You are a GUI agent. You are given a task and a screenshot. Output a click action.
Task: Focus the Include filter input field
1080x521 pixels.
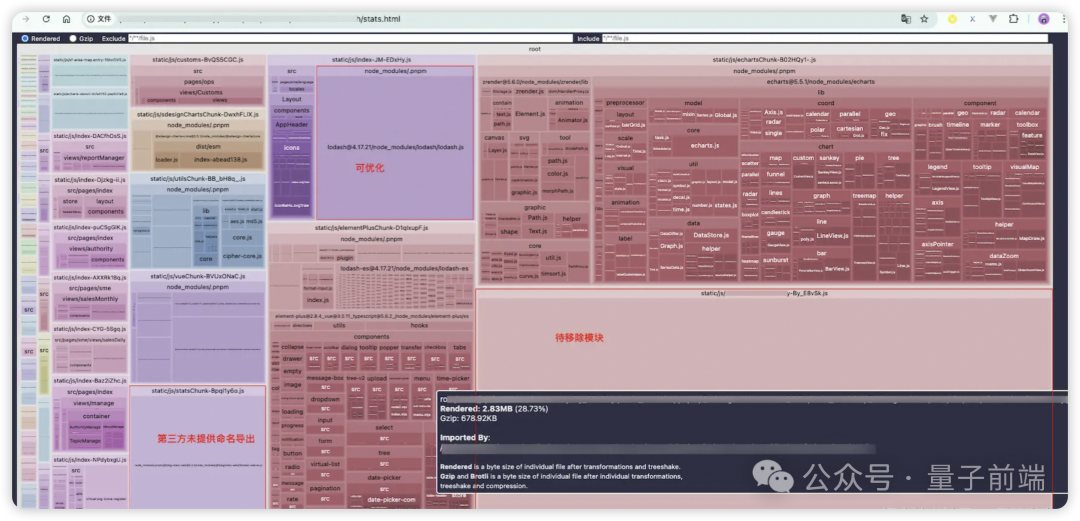[x=824, y=39]
